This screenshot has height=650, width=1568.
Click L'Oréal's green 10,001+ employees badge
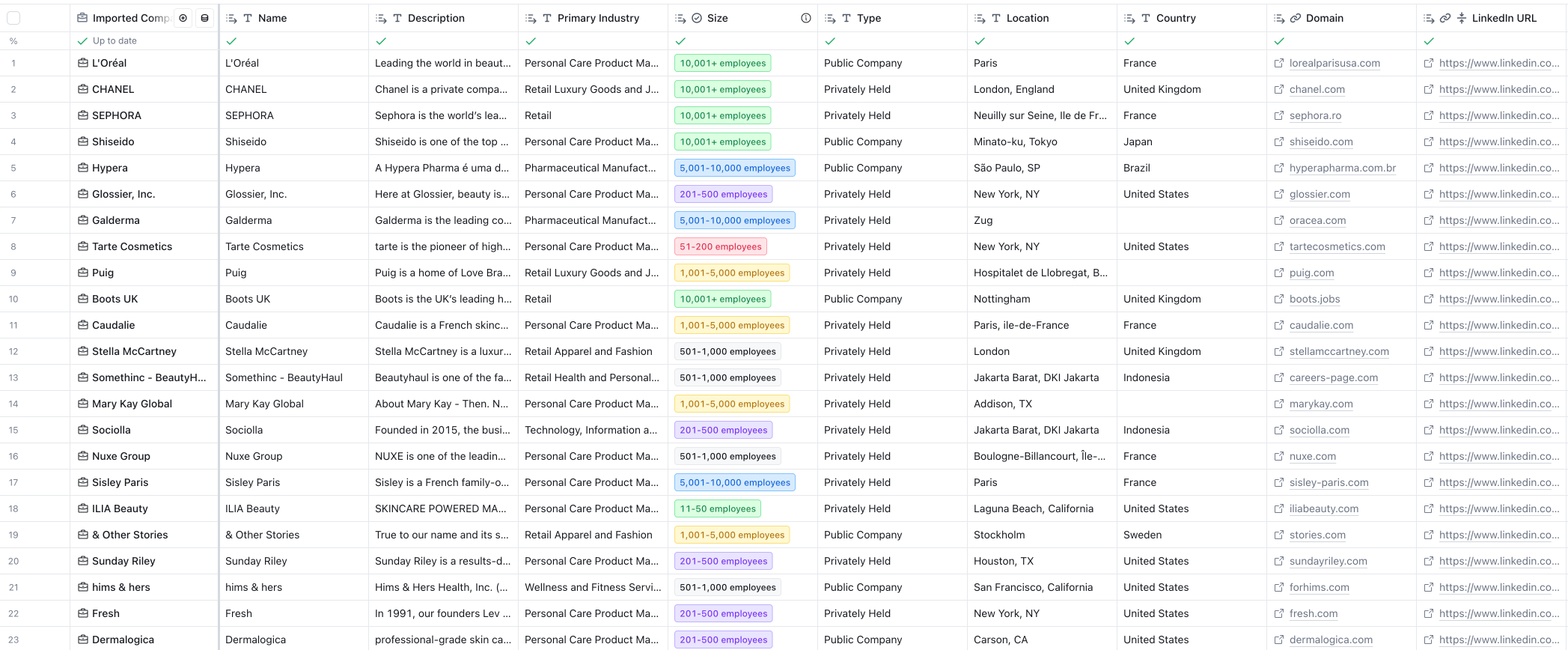[723, 63]
